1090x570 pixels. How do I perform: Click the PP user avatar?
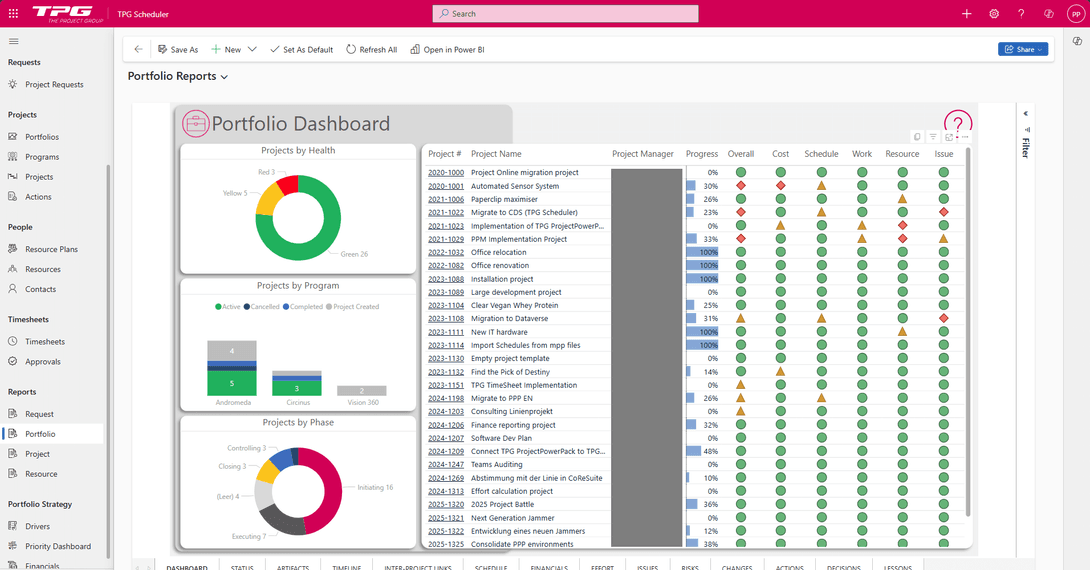(1076, 14)
